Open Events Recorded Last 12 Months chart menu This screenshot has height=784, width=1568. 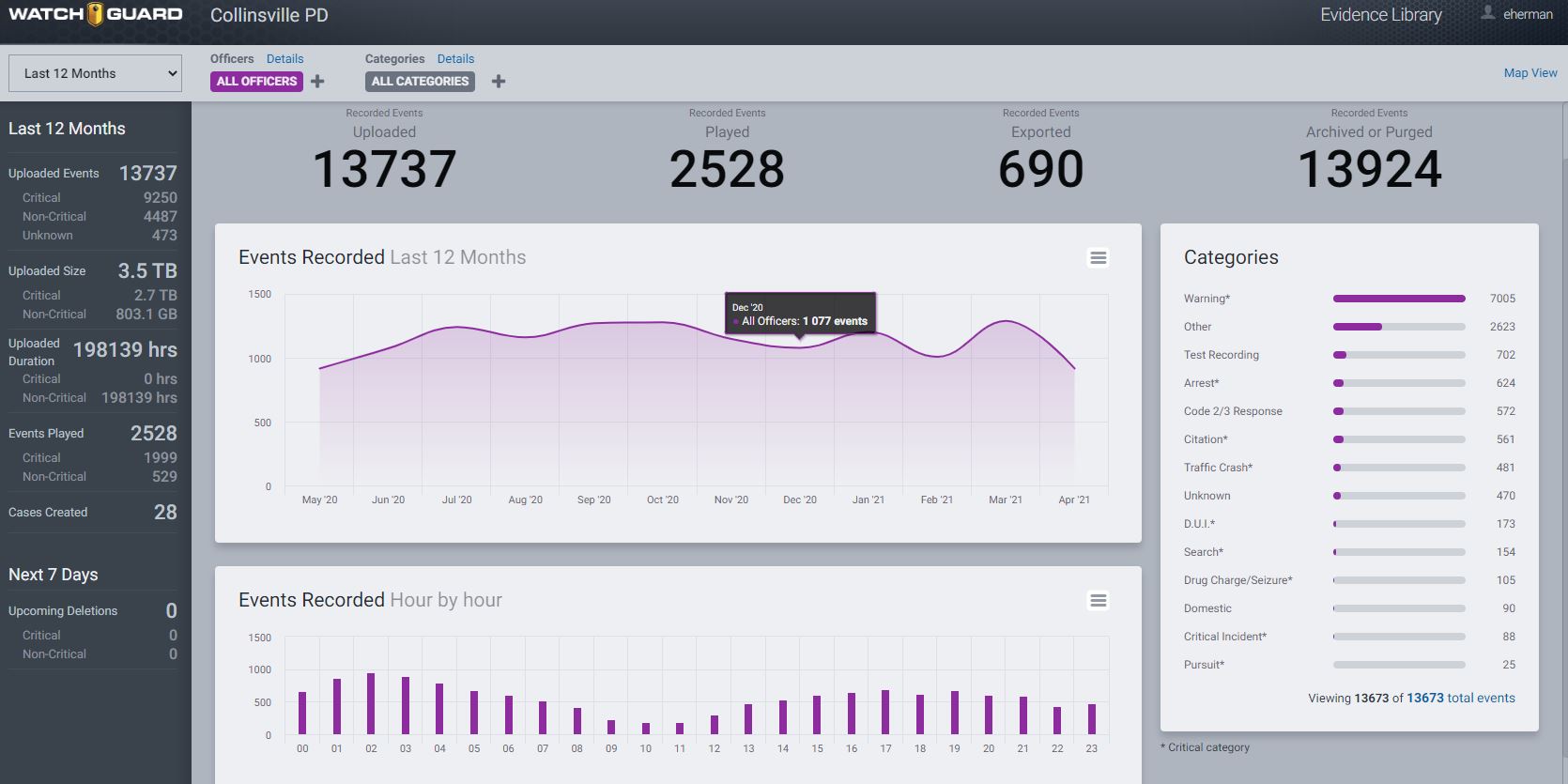pyautogui.click(x=1098, y=257)
